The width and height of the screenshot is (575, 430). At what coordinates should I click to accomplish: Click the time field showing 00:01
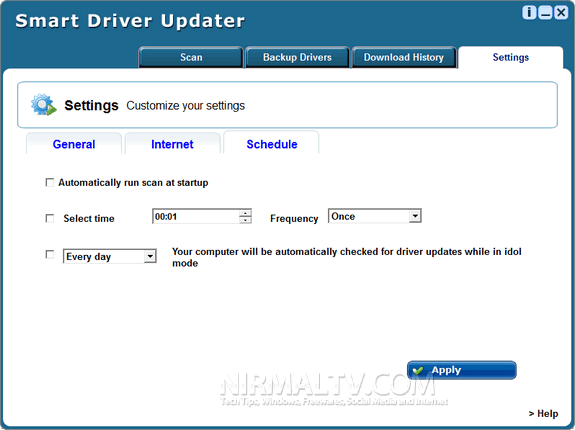196,216
